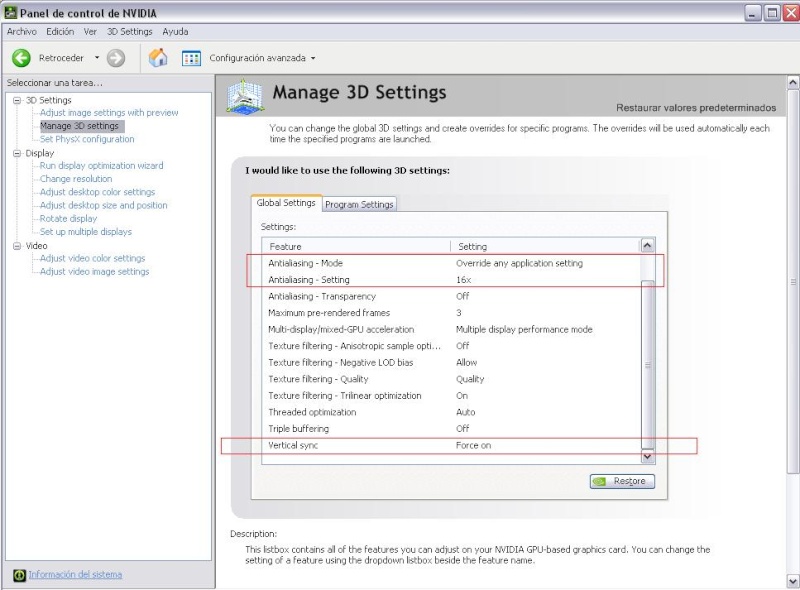Click the grey forward arrow icon
This screenshot has height=590, width=800.
[x=116, y=58]
